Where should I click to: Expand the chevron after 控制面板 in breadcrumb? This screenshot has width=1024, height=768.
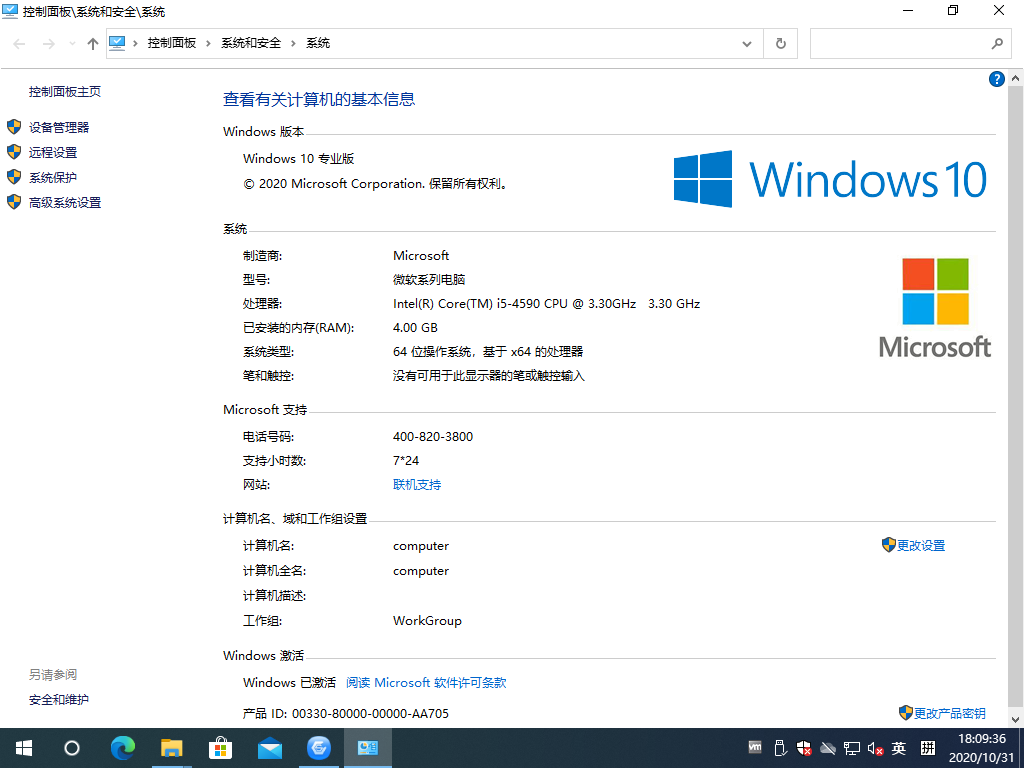(x=209, y=44)
